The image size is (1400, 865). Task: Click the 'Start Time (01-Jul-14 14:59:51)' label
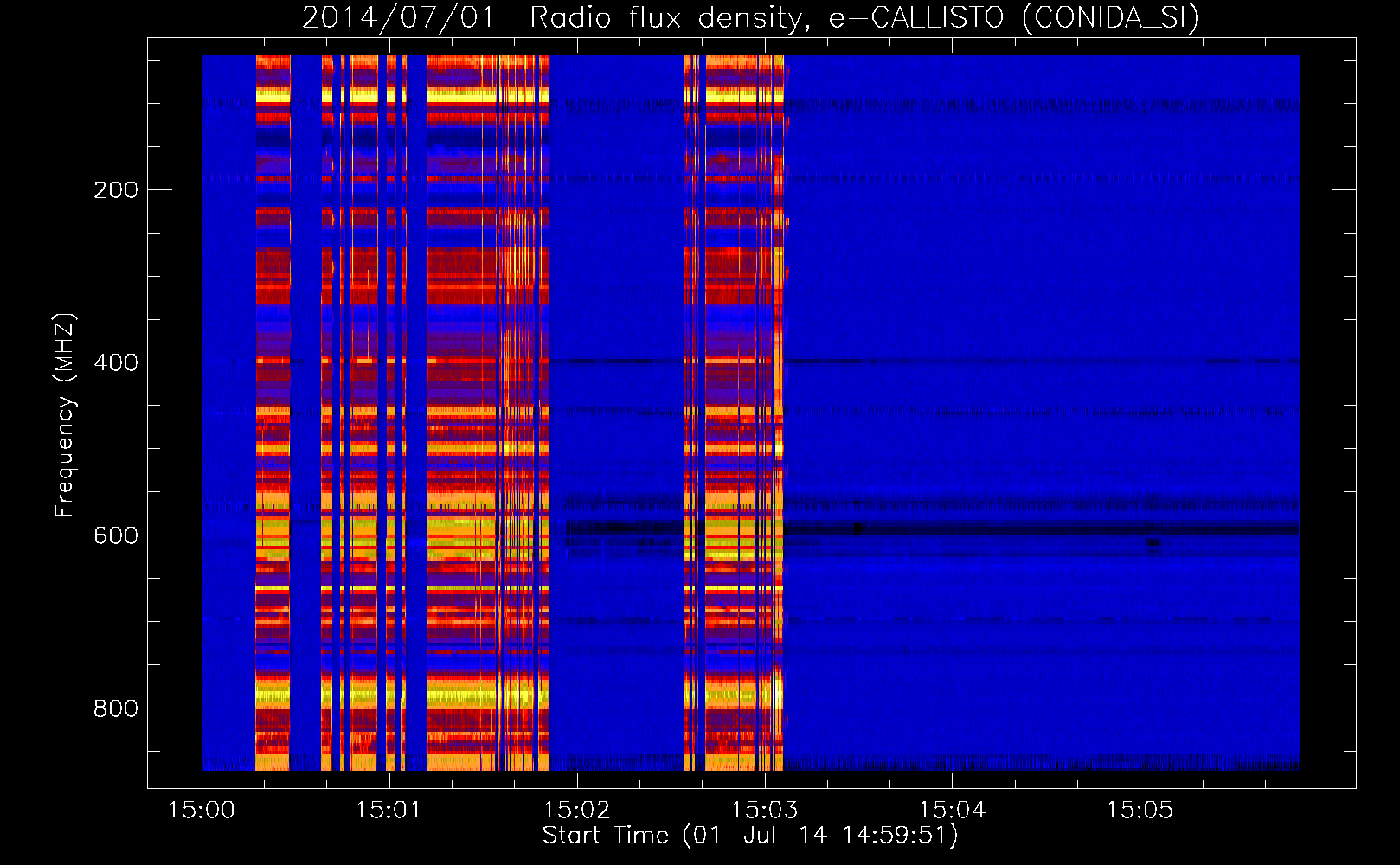pos(750,836)
